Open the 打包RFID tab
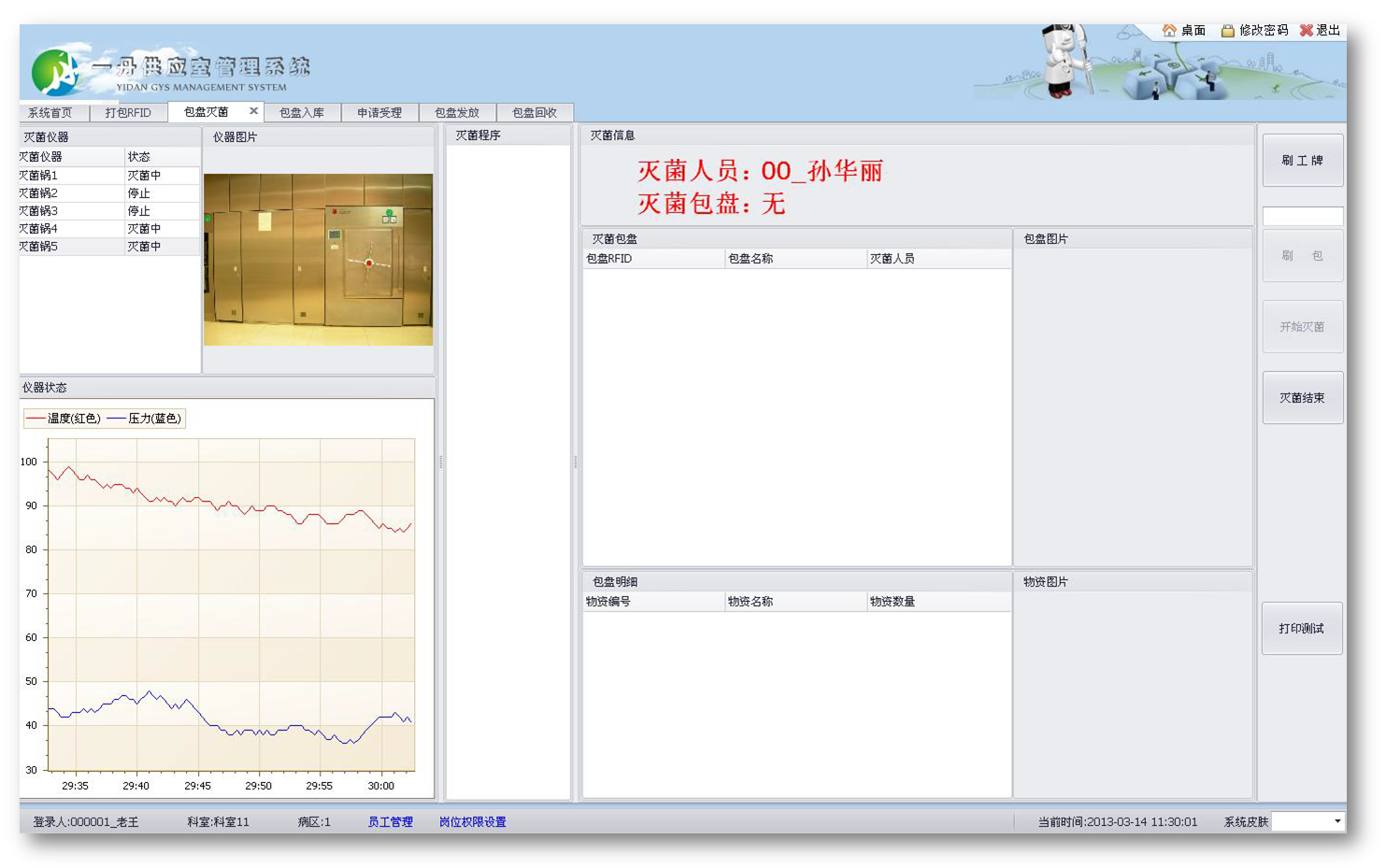Screen dimensions: 1386x868 point(128,113)
